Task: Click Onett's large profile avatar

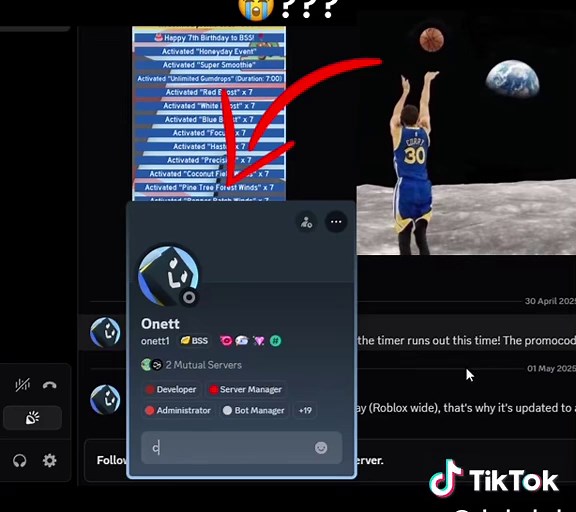Action: click(169, 276)
